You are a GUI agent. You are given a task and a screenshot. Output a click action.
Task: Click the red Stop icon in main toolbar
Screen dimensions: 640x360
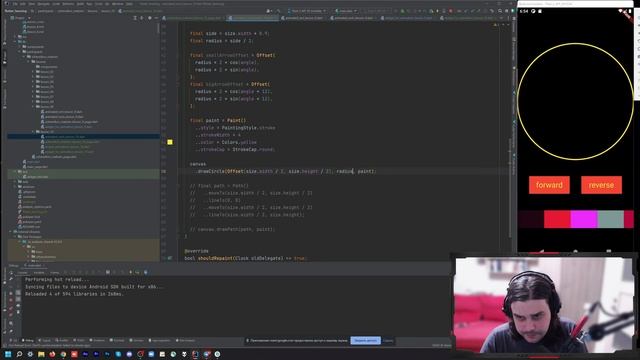point(451,11)
